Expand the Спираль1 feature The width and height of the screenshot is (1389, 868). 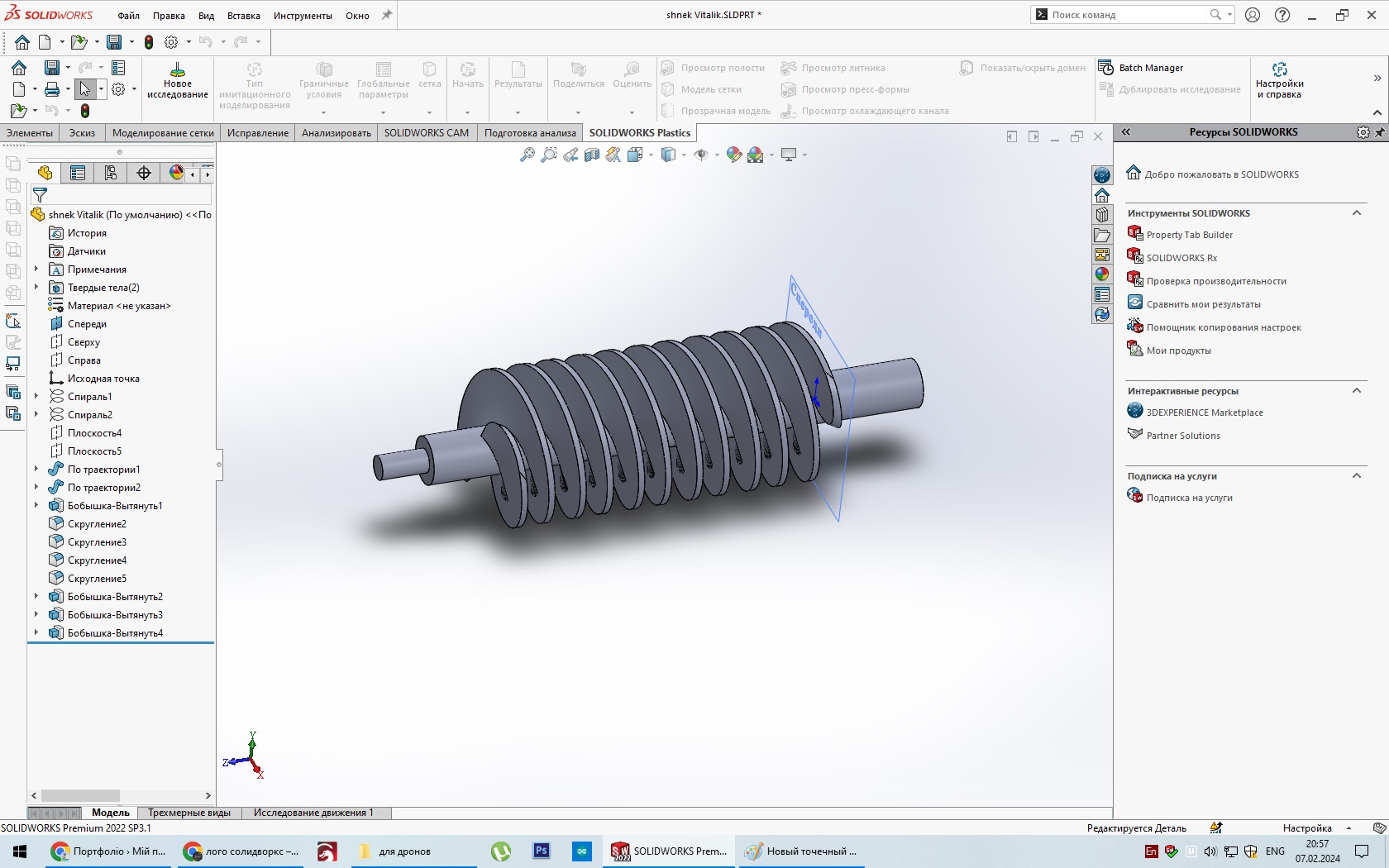(36, 397)
